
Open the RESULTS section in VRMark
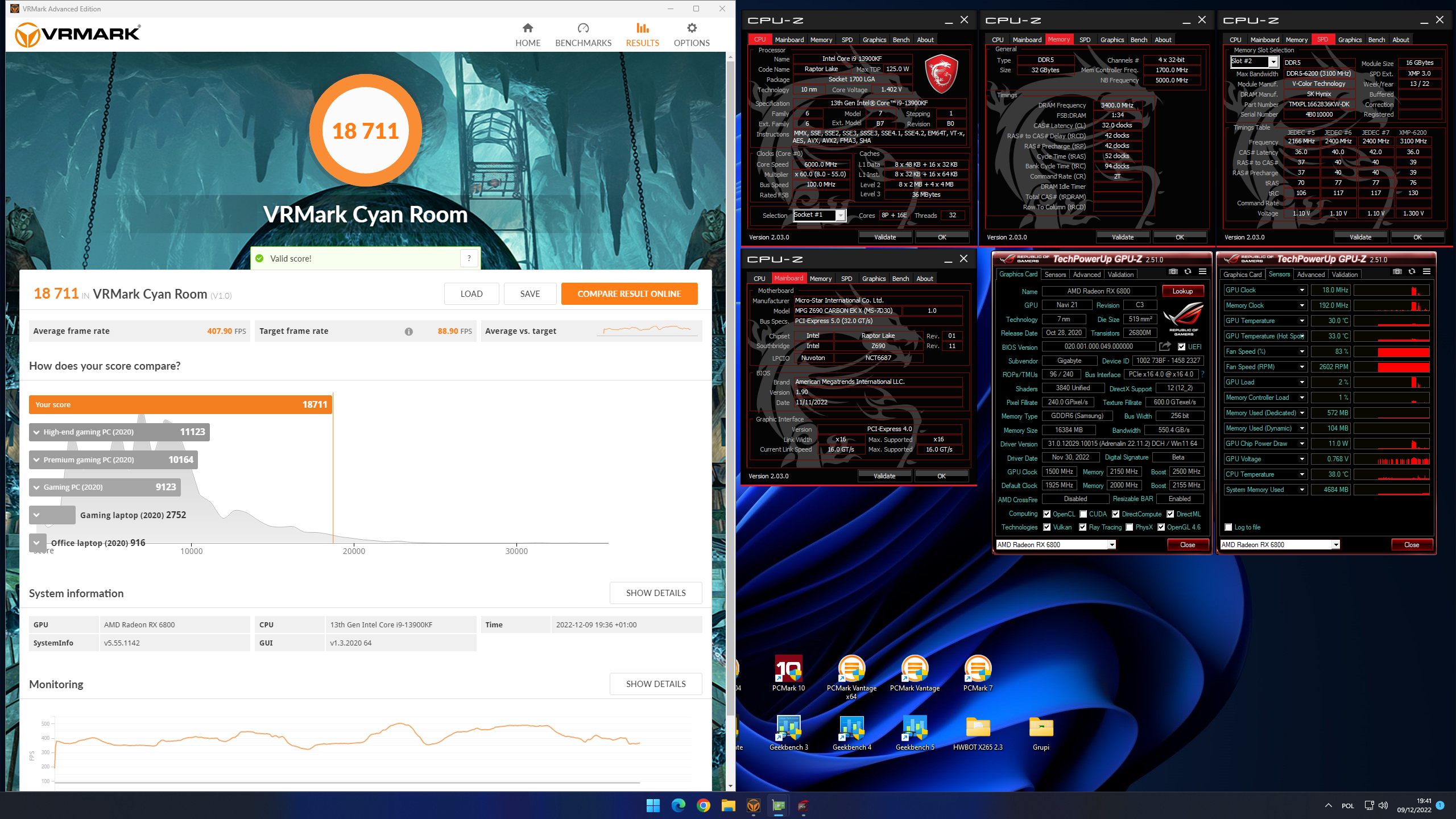click(642, 35)
